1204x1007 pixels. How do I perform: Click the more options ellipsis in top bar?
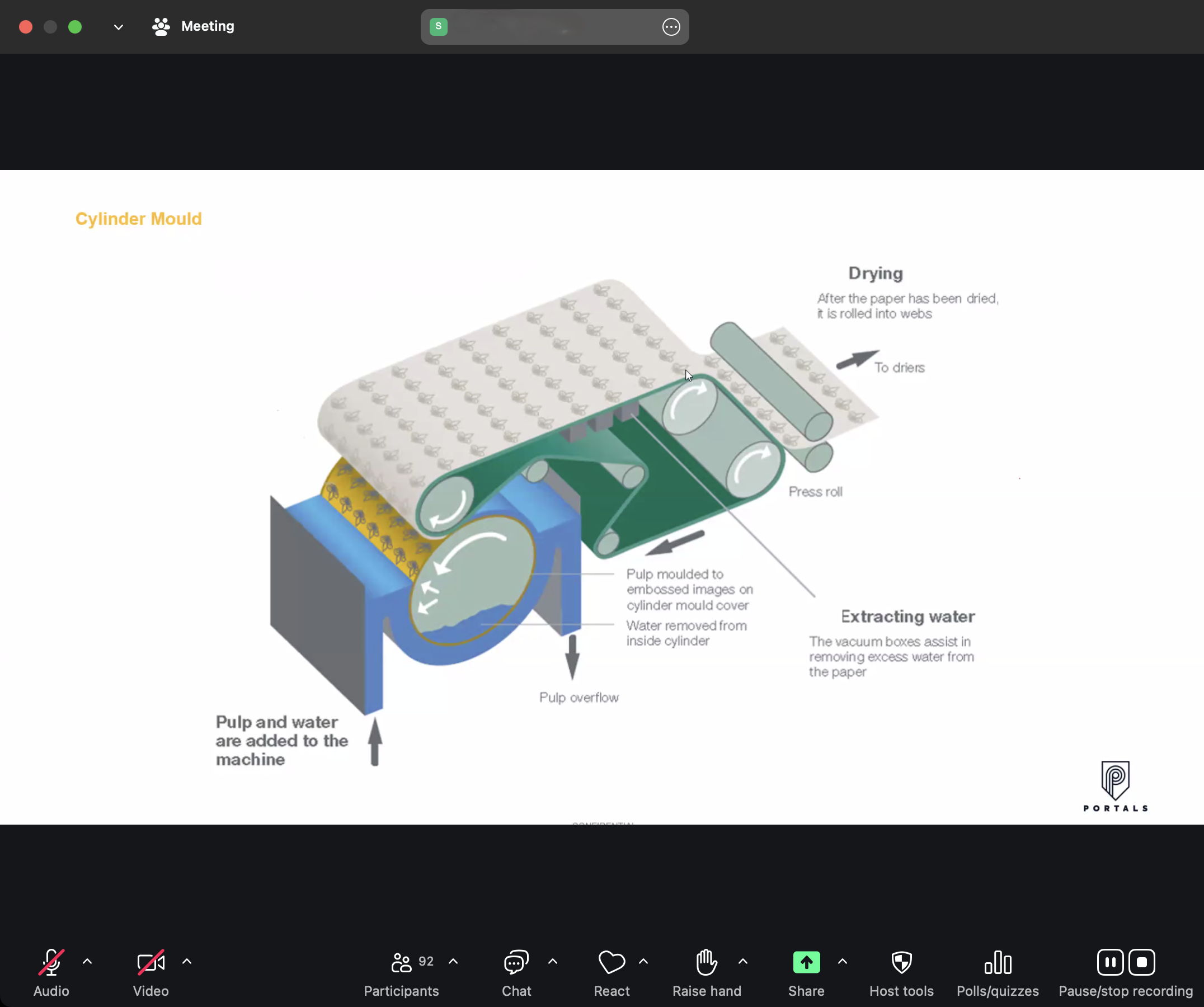point(671,27)
